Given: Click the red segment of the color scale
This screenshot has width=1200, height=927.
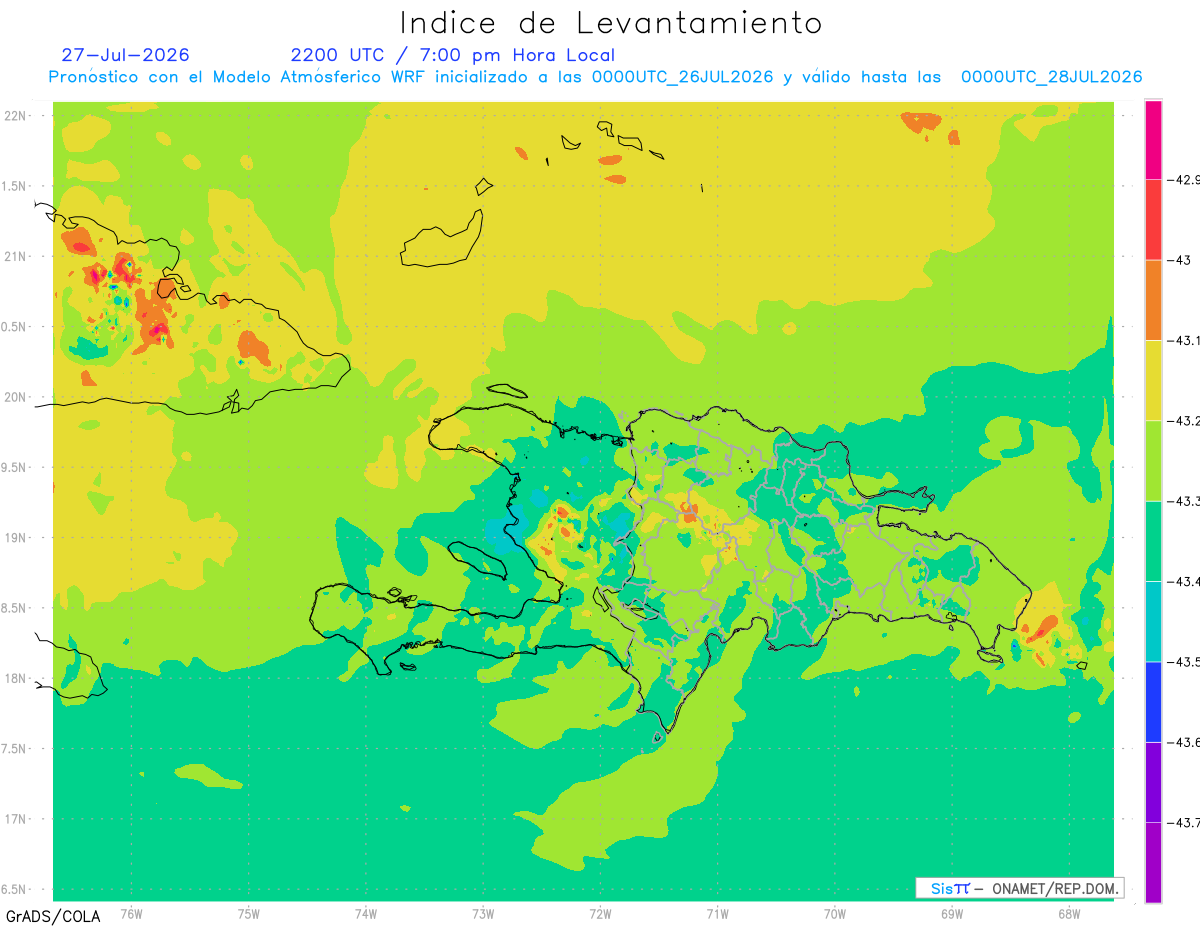Looking at the screenshot, I should coord(1153,220).
